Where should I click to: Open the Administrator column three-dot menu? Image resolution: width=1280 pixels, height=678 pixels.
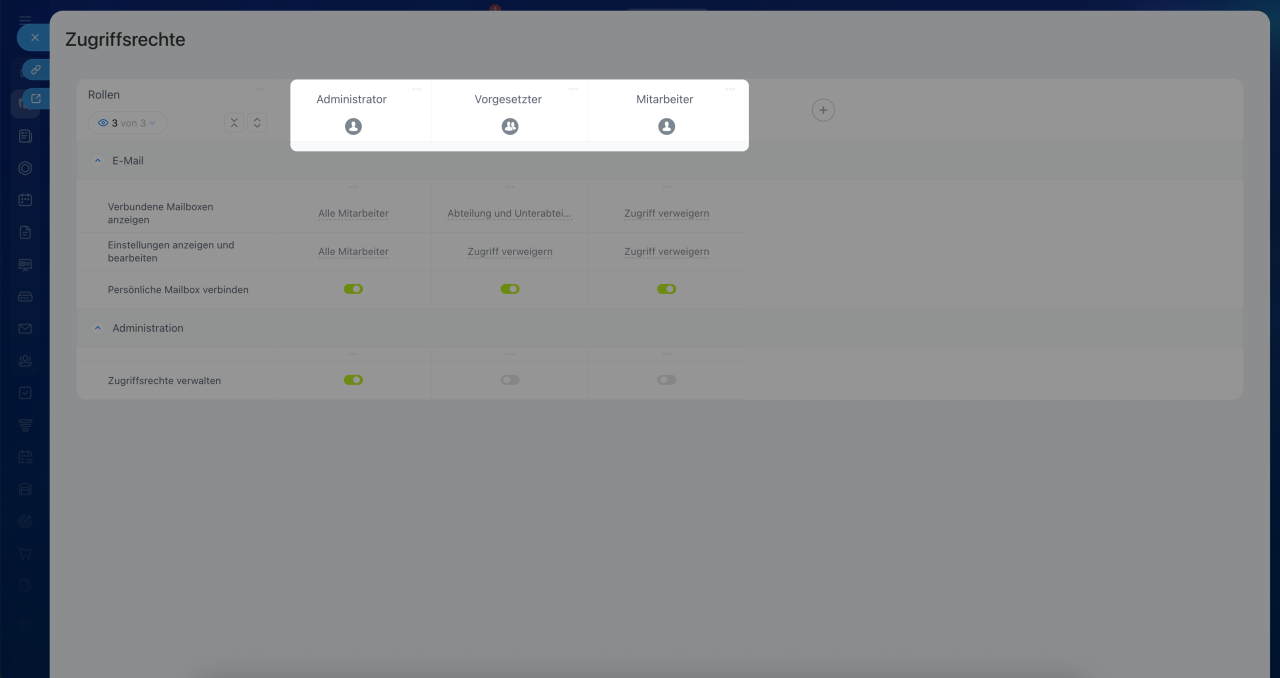point(417,89)
